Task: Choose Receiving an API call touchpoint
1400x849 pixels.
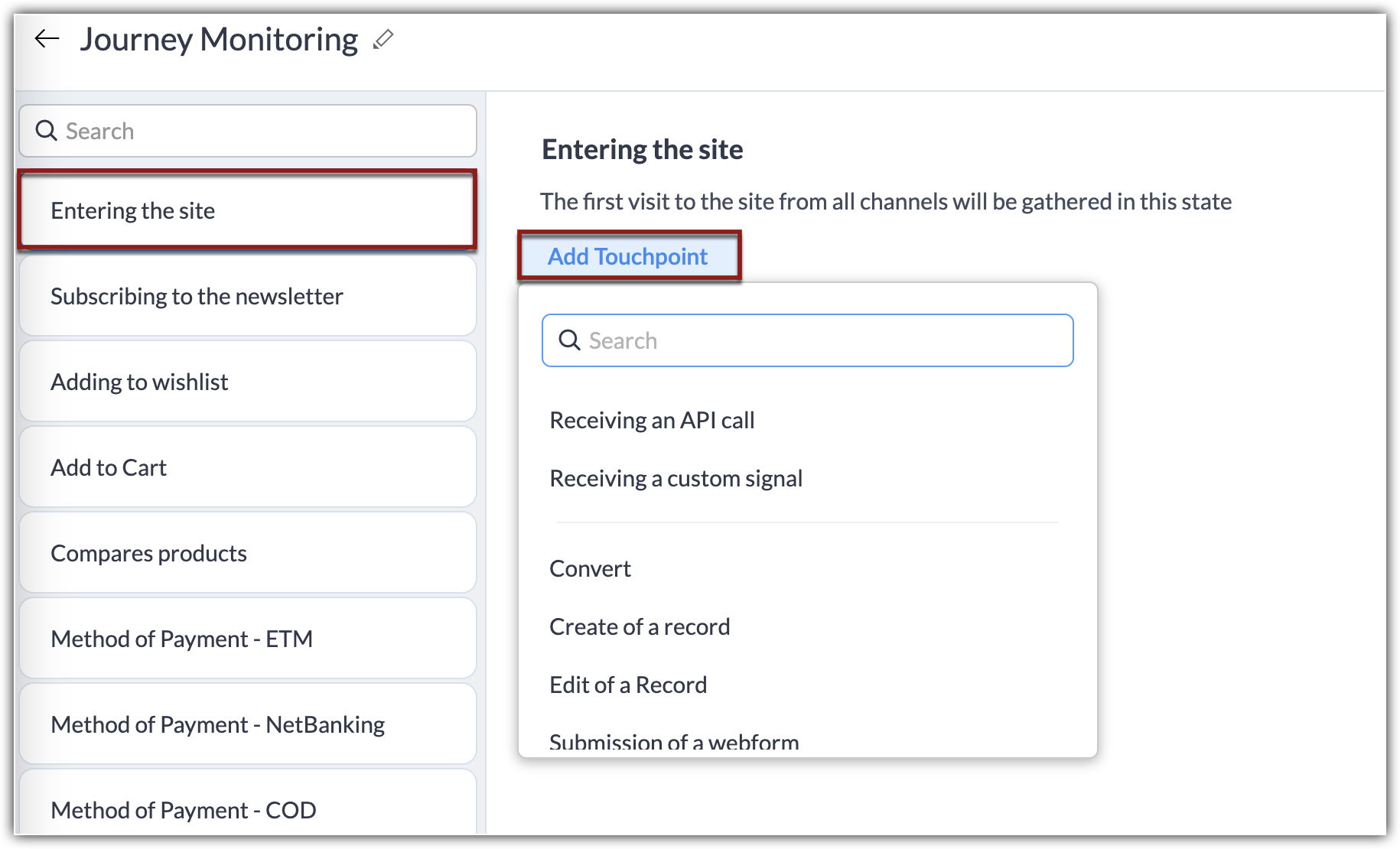Action: coord(652,420)
